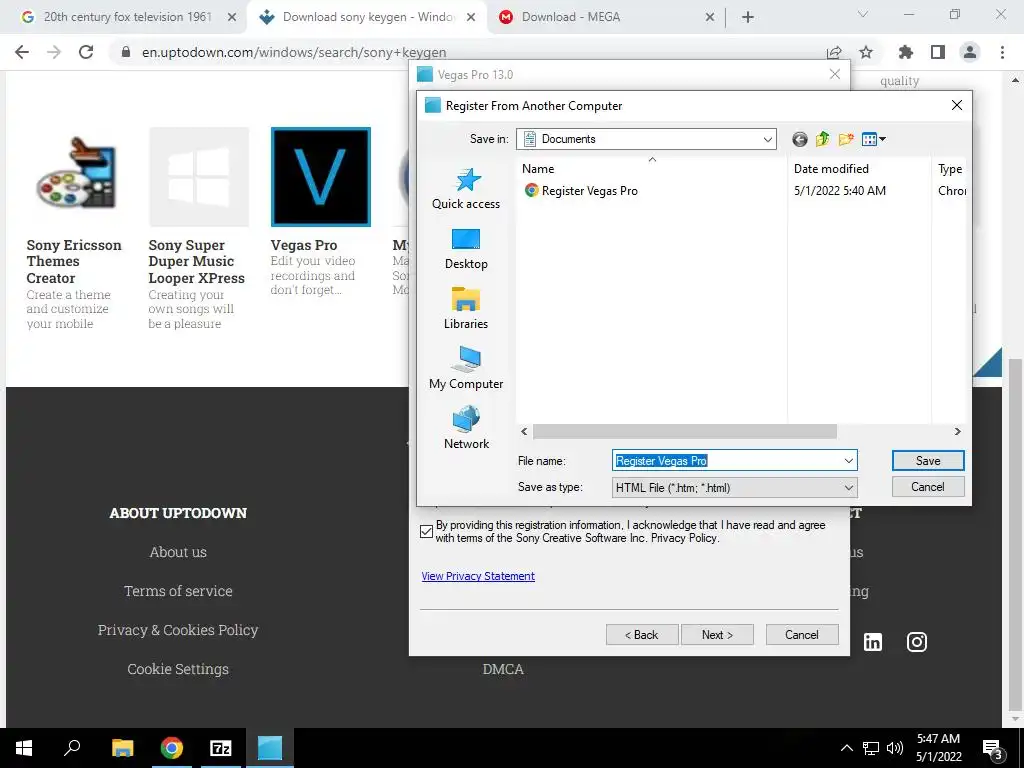Reload the Uptodown page
1024x768 pixels.
click(x=86, y=52)
